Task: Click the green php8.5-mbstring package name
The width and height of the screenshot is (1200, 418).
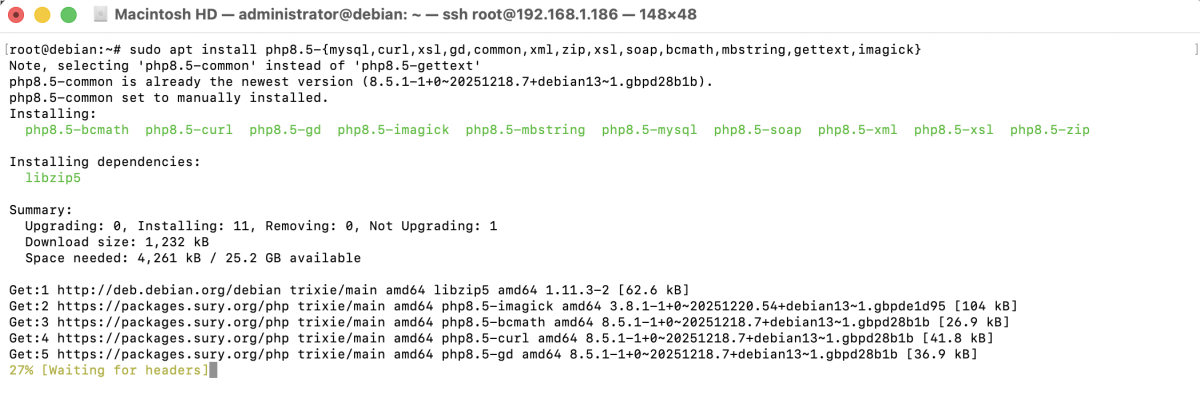Action: pyautogui.click(x=525, y=130)
